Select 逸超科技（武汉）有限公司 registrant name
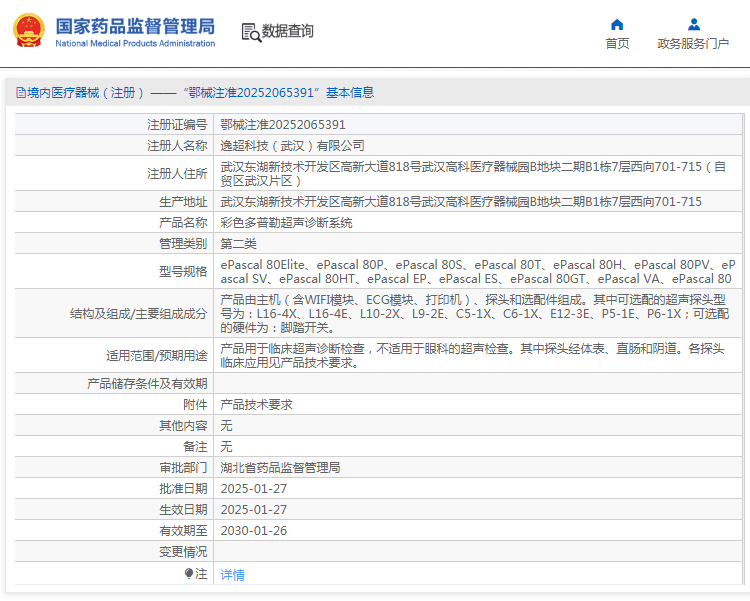750x601 pixels. tap(292, 146)
